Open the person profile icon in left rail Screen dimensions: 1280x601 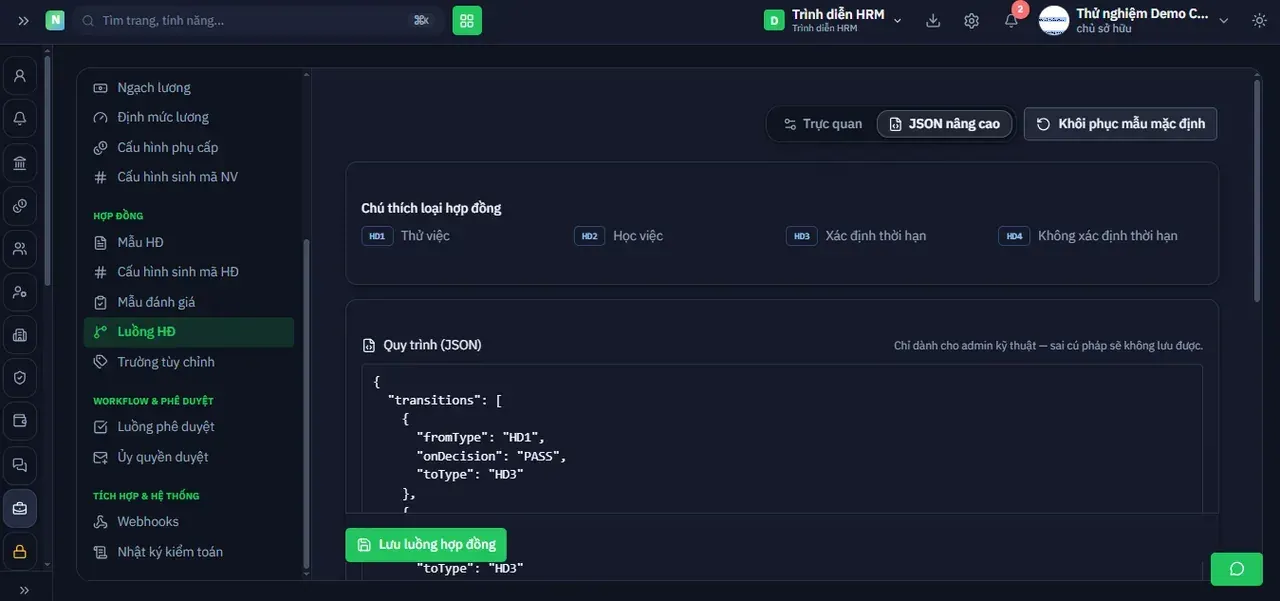[x=20, y=76]
